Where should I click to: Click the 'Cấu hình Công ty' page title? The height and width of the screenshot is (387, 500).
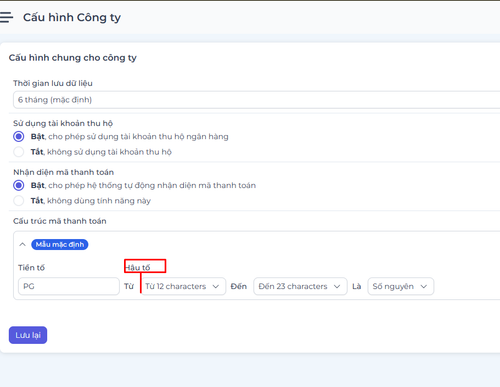[x=72, y=17]
